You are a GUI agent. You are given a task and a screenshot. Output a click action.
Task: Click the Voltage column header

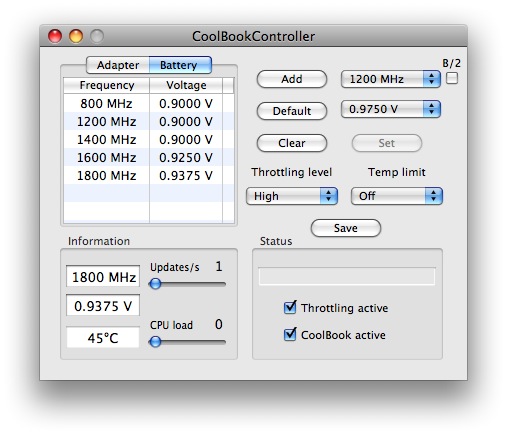pos(186,85)
